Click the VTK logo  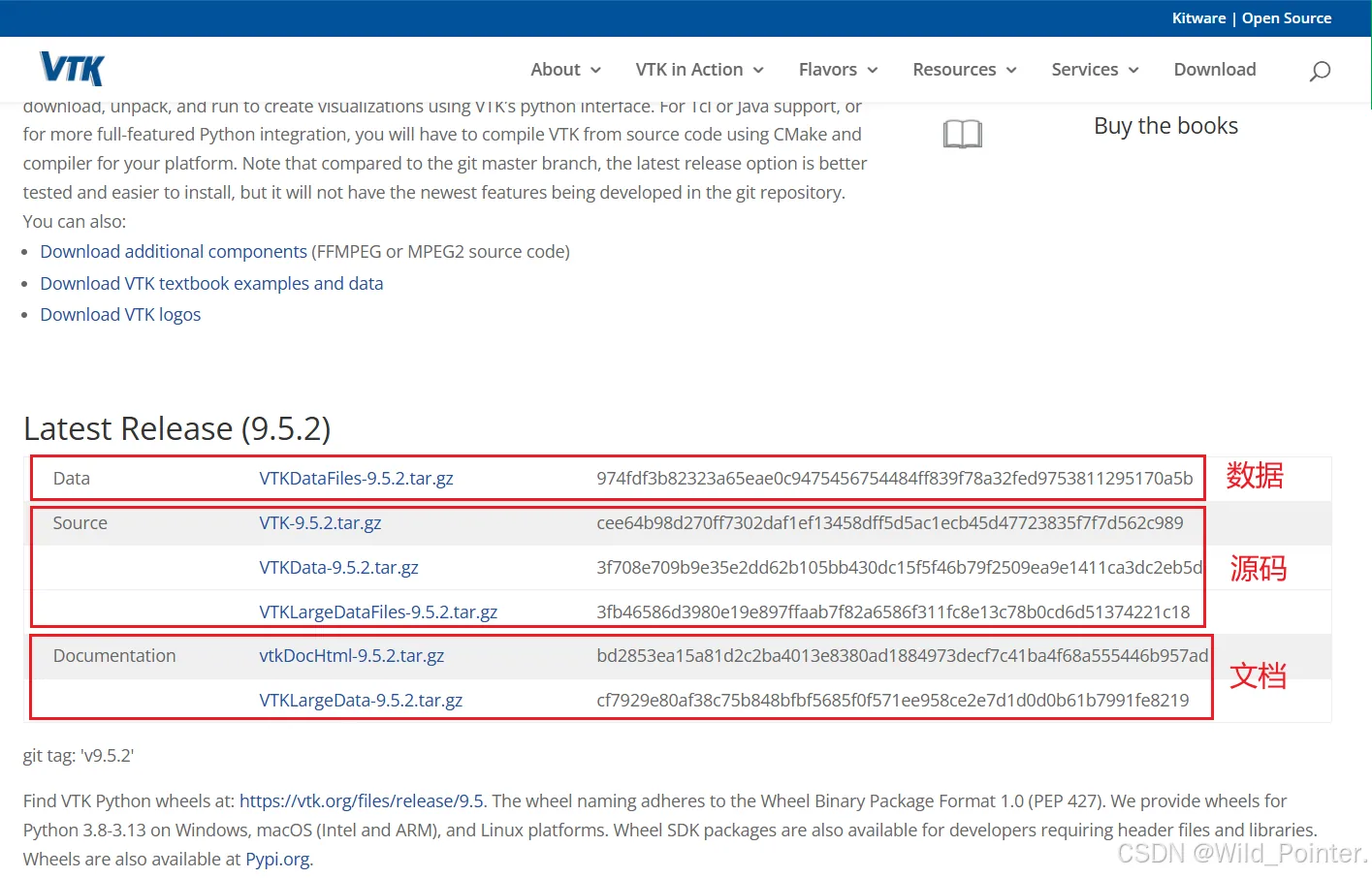click(72, 69)
